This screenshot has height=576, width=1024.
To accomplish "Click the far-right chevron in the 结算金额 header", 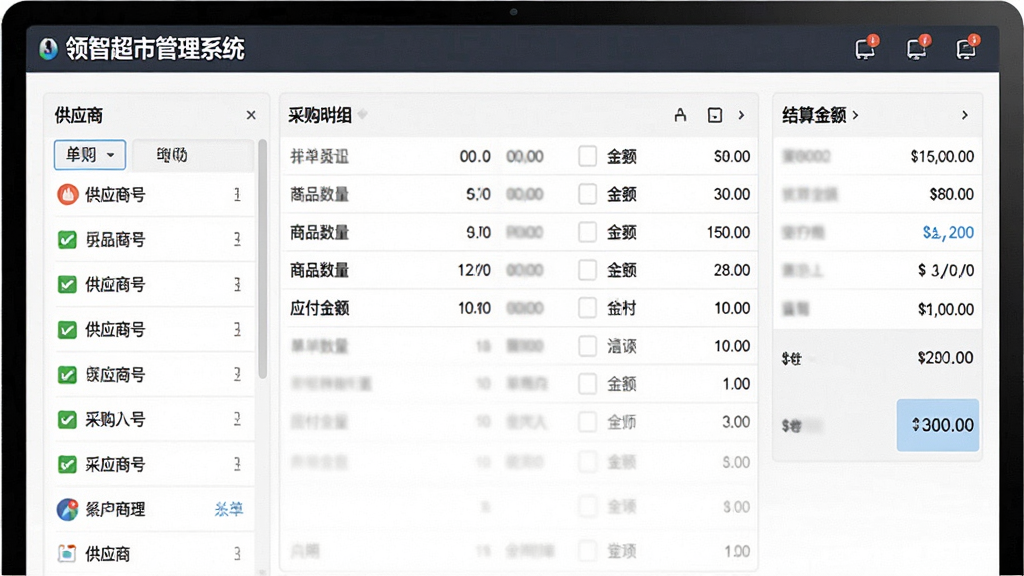I will [965, 115].
